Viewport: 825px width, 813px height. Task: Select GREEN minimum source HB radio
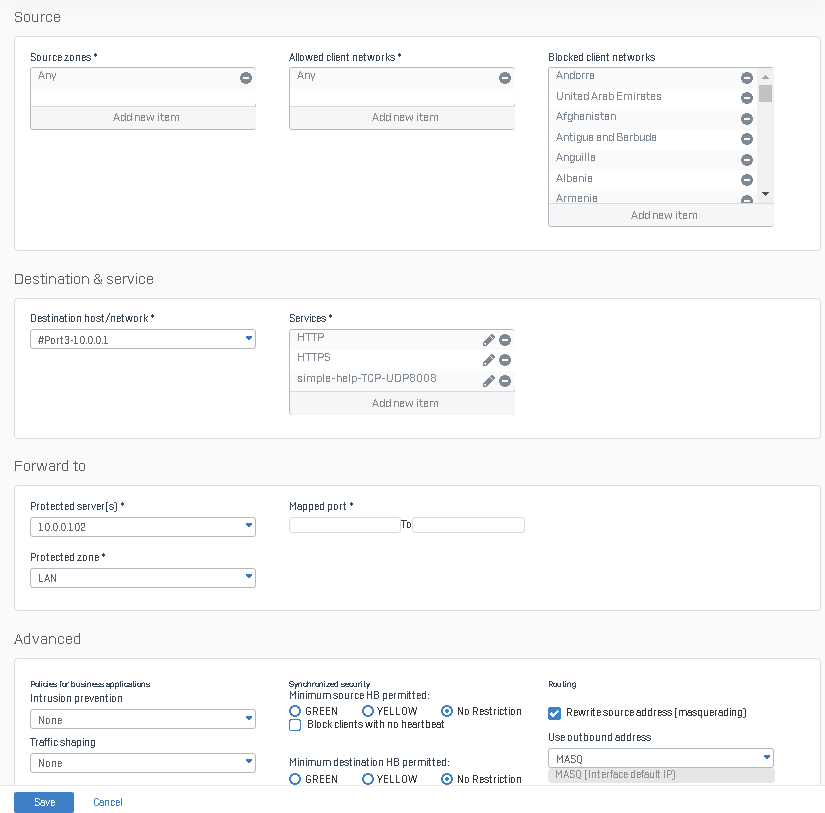tap(295, 711)
